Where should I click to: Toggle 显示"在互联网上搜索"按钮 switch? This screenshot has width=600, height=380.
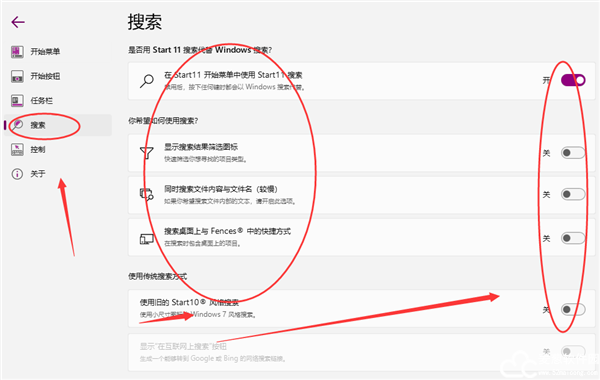click(x=573, y=351)
